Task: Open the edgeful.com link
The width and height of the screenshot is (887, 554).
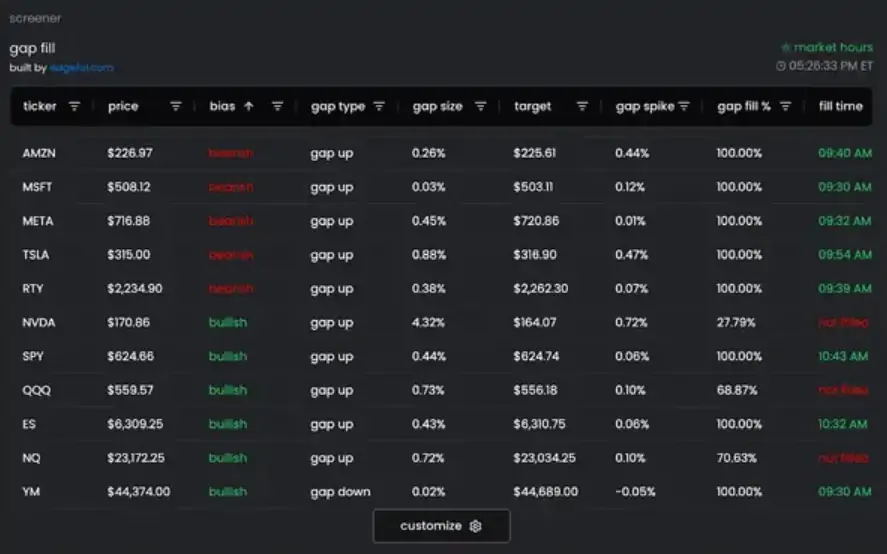Action: tap(81, 68)
